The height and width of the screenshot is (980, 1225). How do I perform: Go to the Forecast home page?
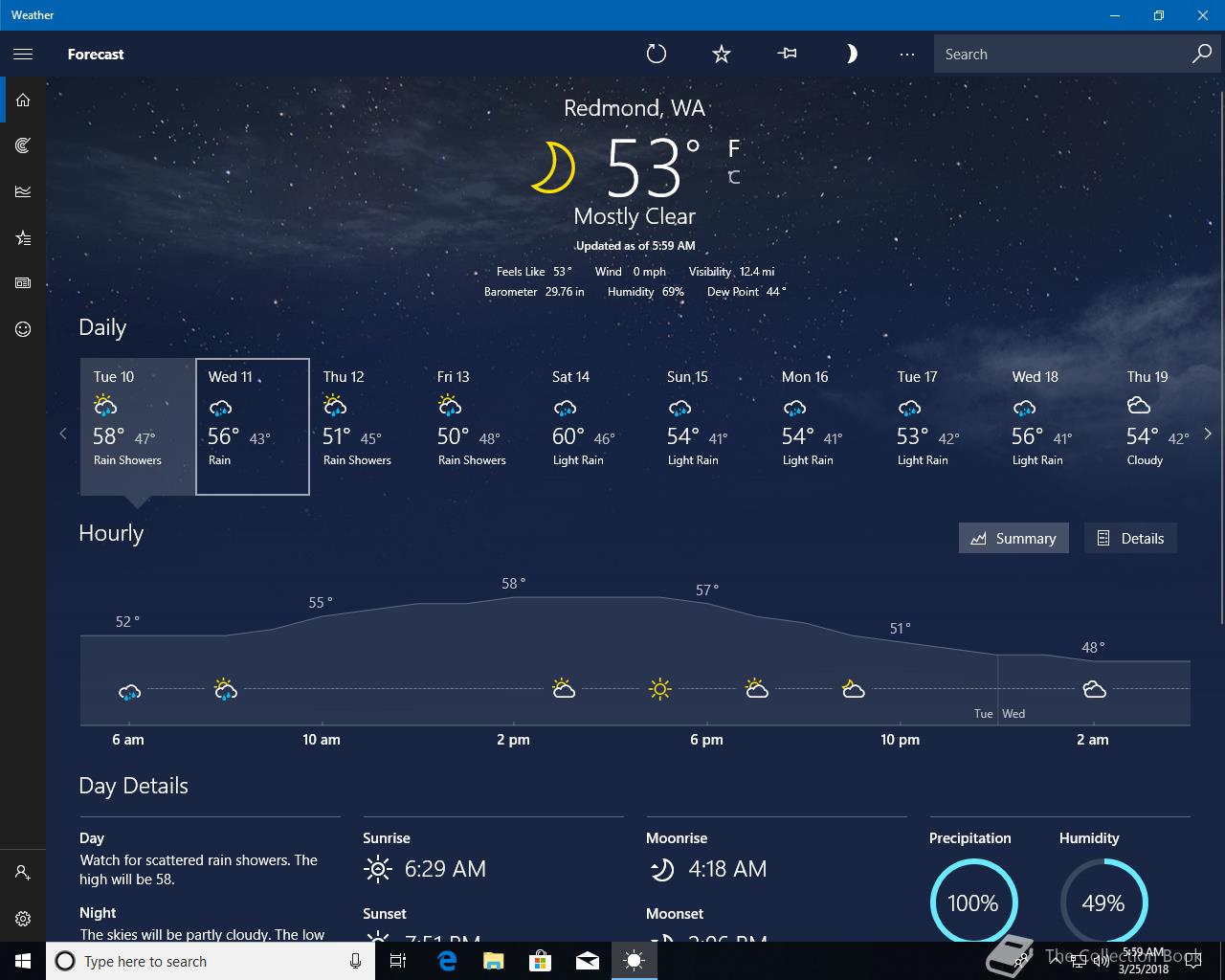[23, 100]
